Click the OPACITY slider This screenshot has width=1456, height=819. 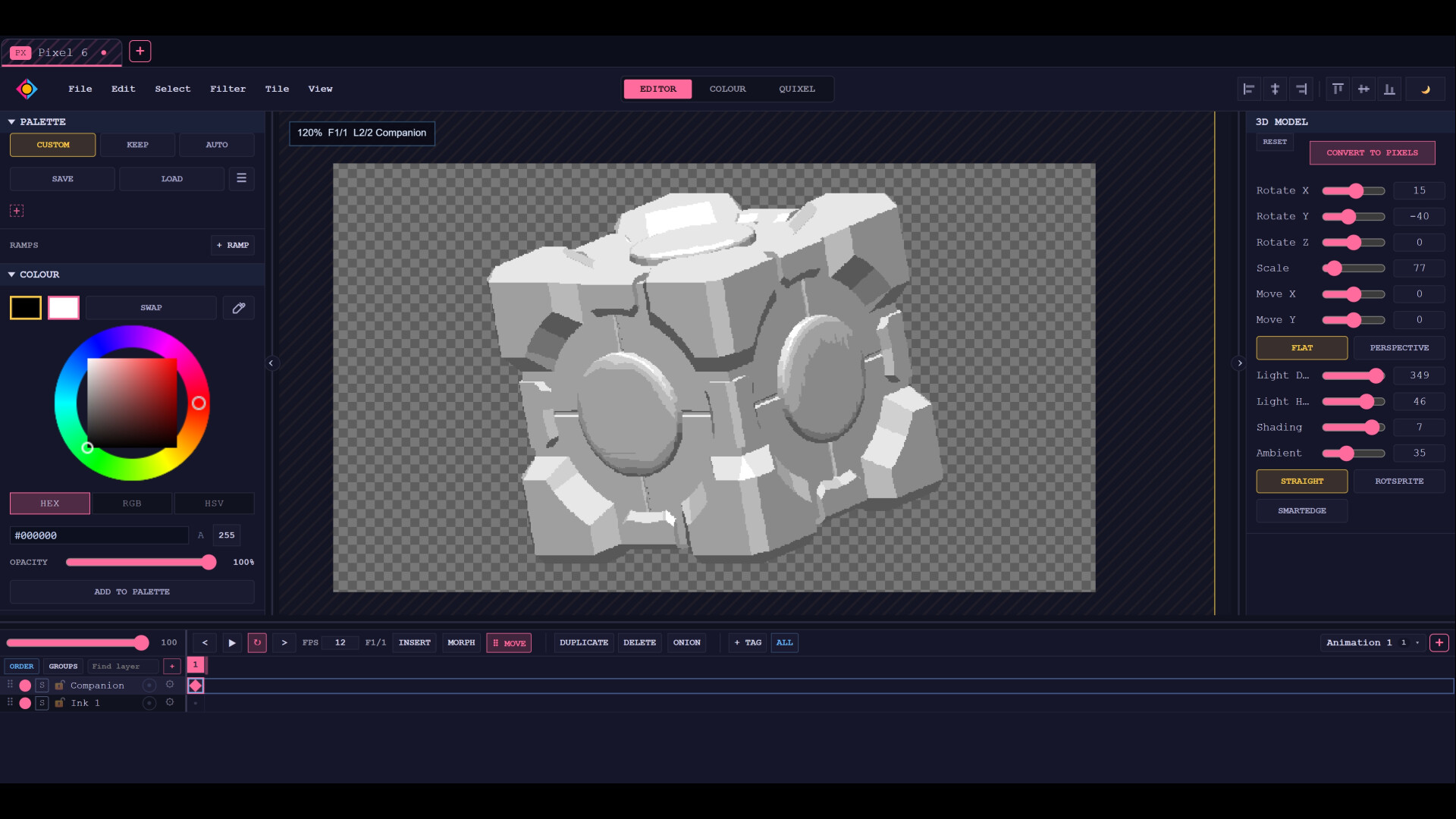click(x=141, y=562)
